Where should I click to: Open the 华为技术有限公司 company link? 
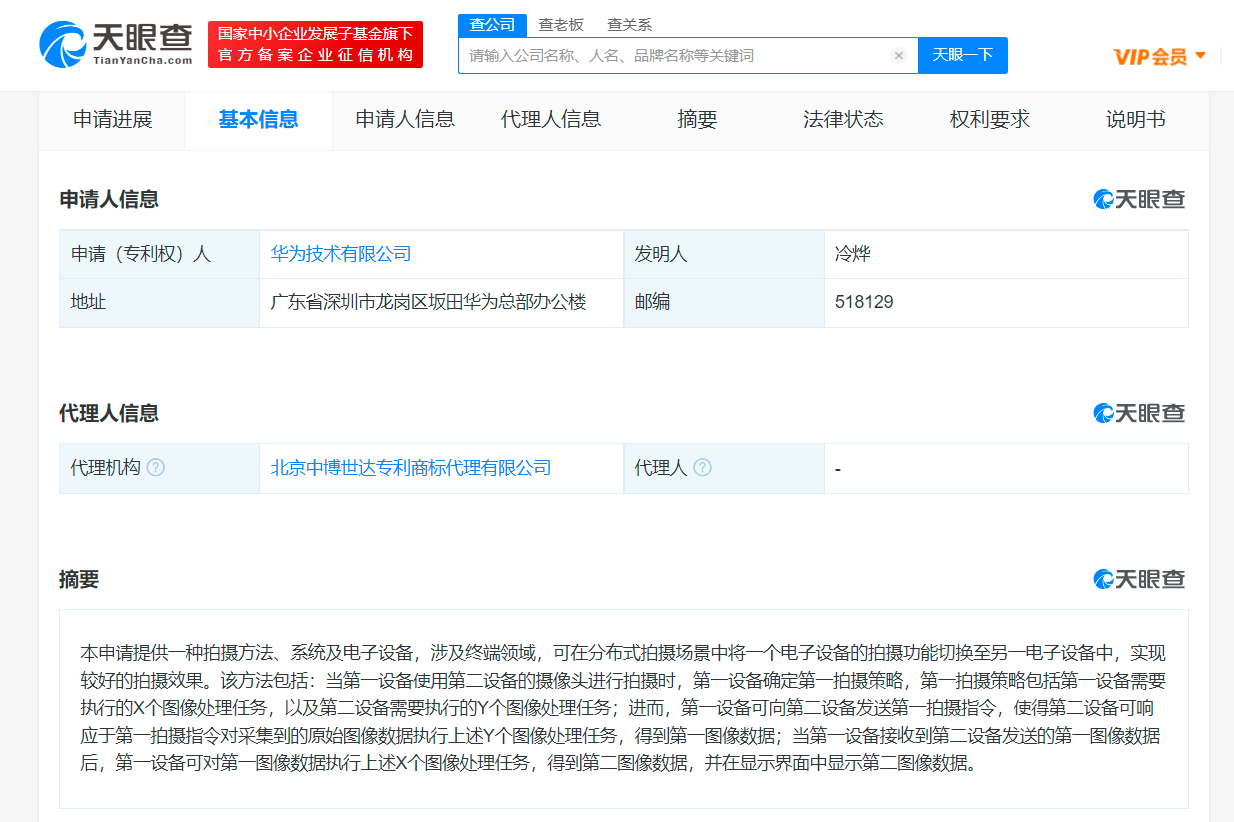pyautogui.click(x=341, y=254)
